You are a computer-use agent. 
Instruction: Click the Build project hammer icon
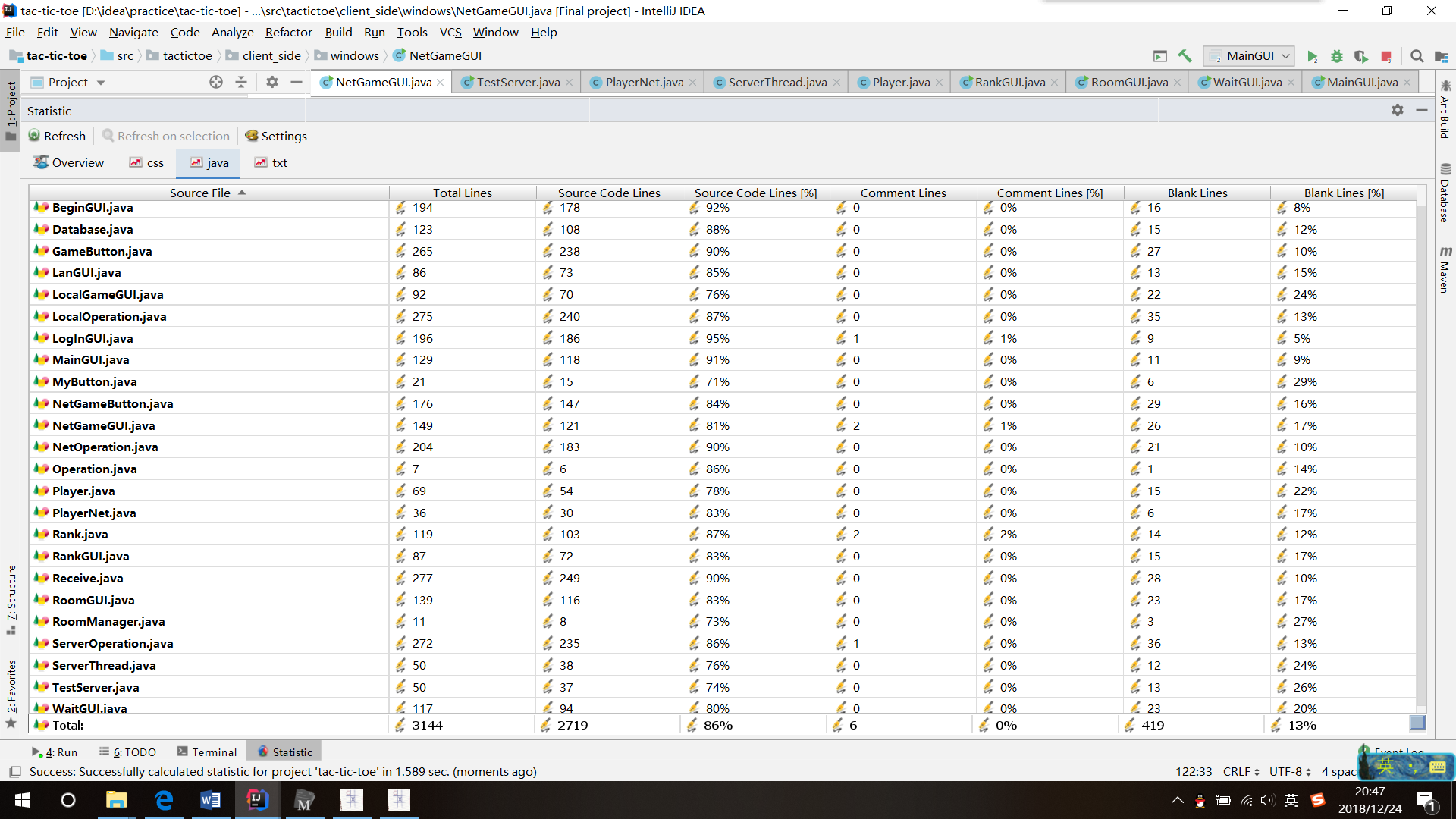tap(1185, 56)
